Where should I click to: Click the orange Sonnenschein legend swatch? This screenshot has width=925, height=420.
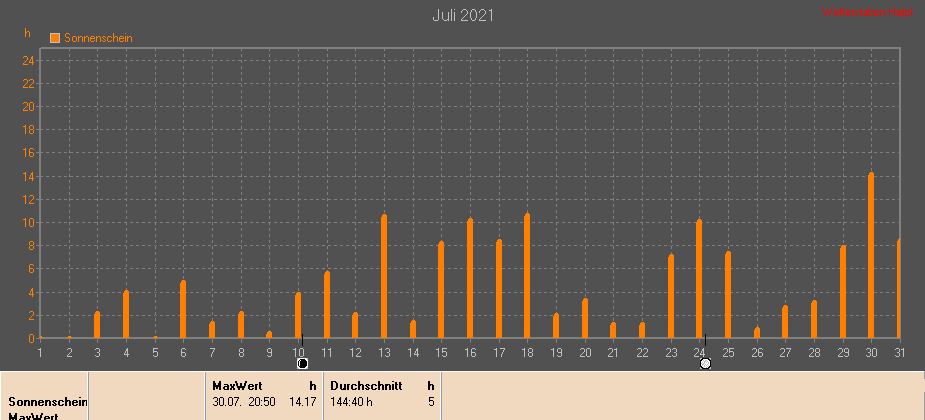55,38
